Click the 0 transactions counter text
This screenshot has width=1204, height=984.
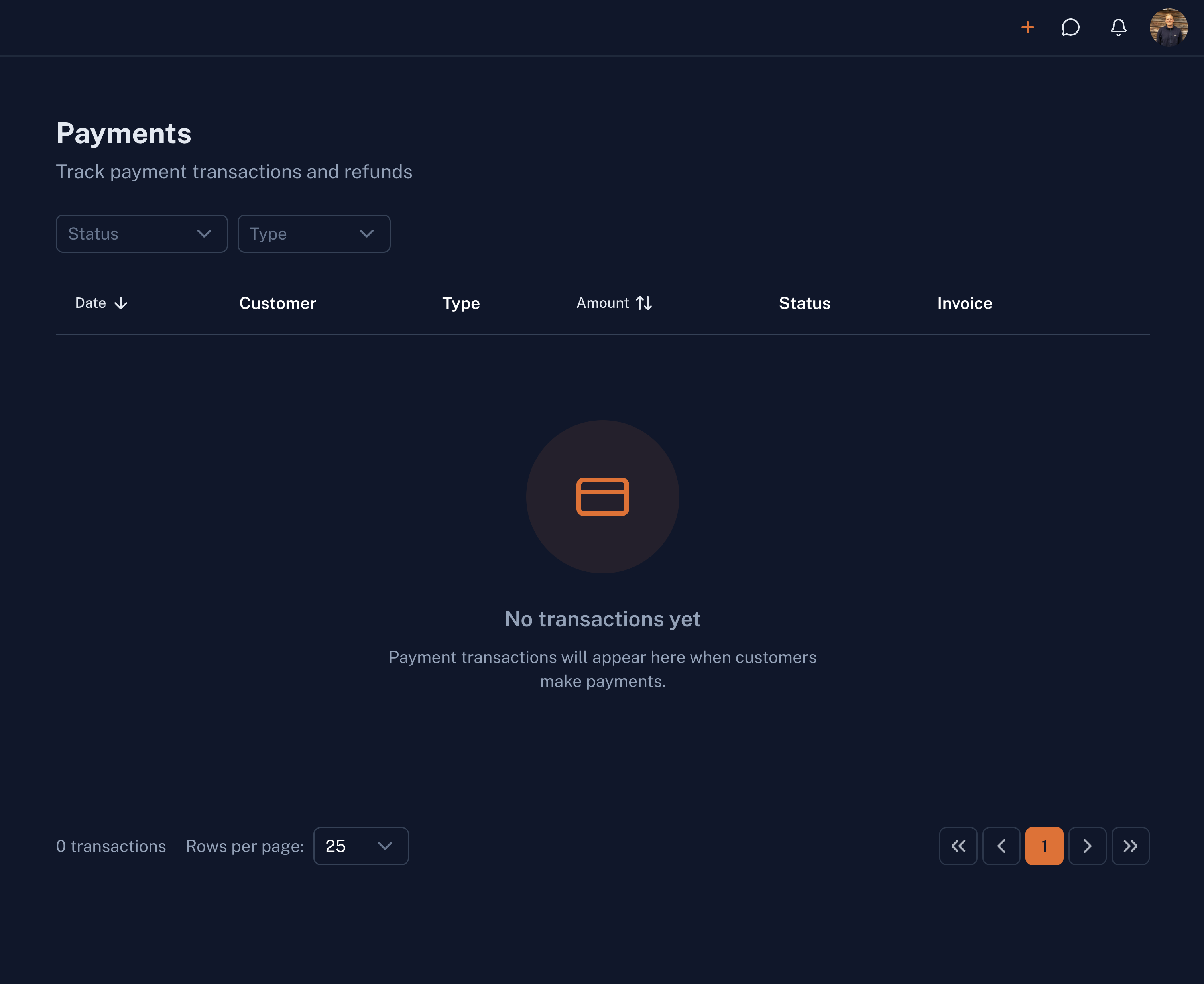coord(111,846)
